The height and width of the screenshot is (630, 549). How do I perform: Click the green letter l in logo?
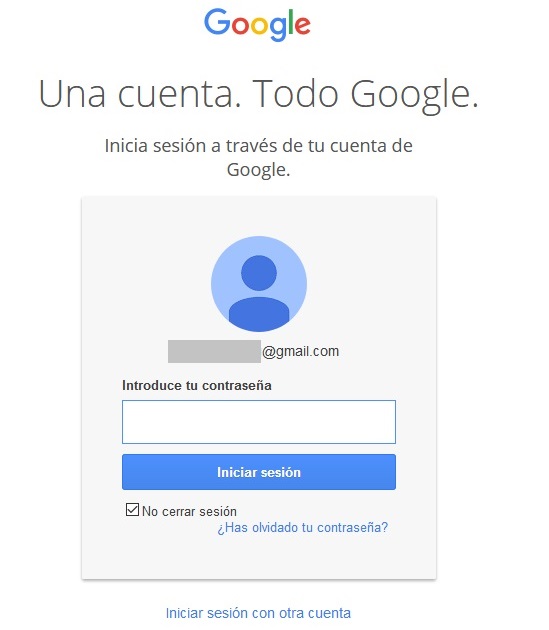(291, 22)
